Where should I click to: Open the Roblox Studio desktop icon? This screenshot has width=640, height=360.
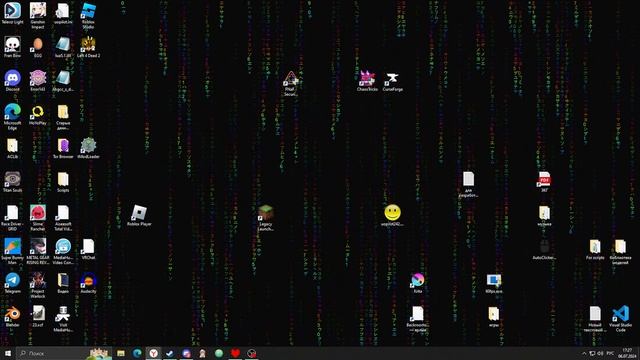88,15
